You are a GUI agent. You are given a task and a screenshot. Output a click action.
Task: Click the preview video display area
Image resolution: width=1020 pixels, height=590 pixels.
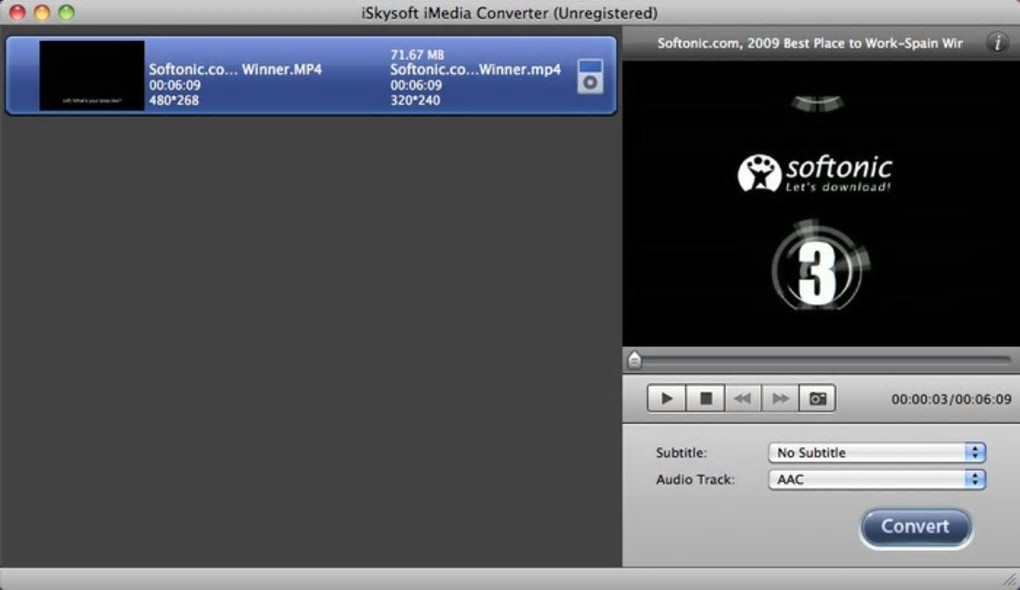pyautogui.click(x=821, y=204)
